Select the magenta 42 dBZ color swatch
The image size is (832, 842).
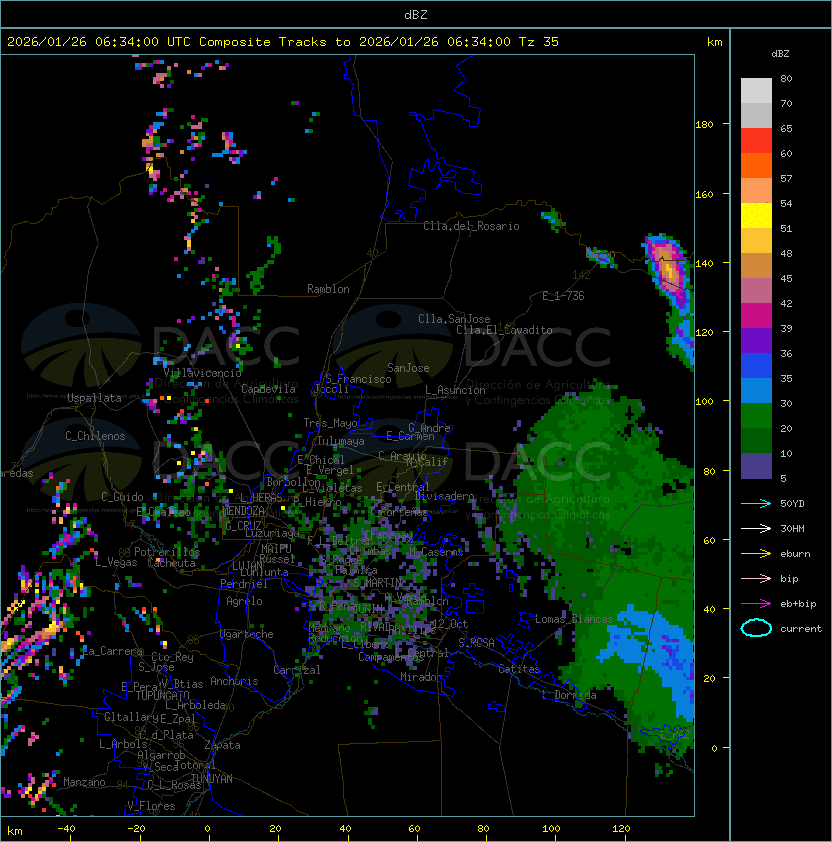tap(756, 315)
